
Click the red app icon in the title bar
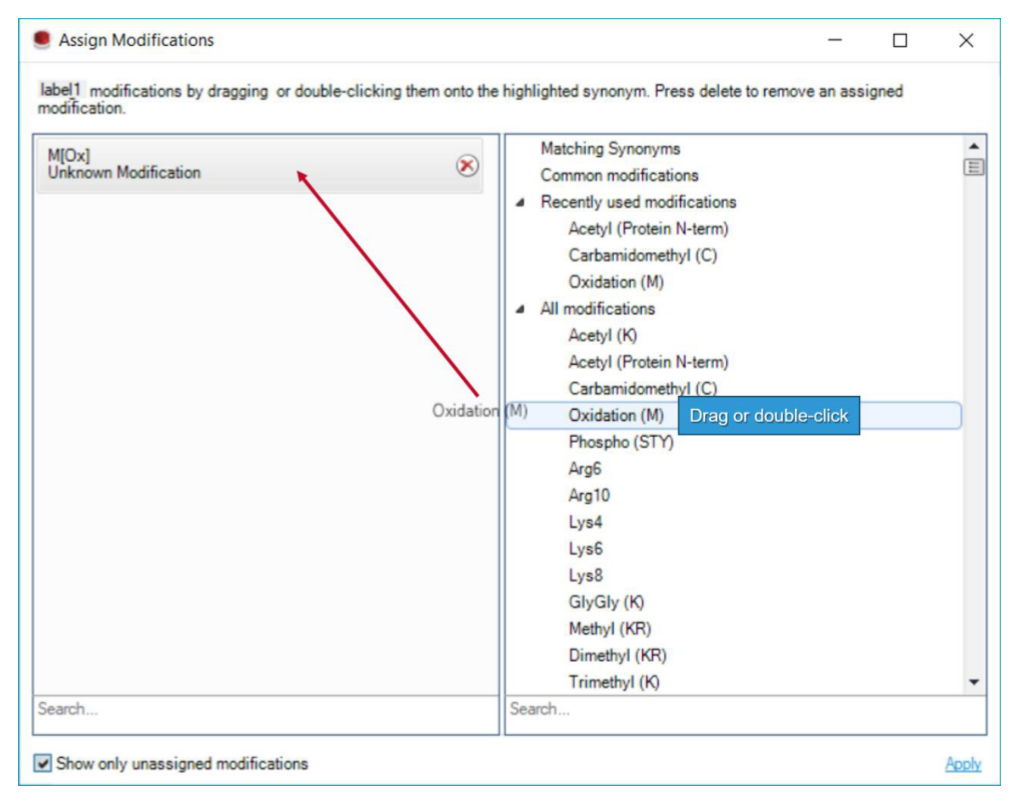(x=42, y=40)
